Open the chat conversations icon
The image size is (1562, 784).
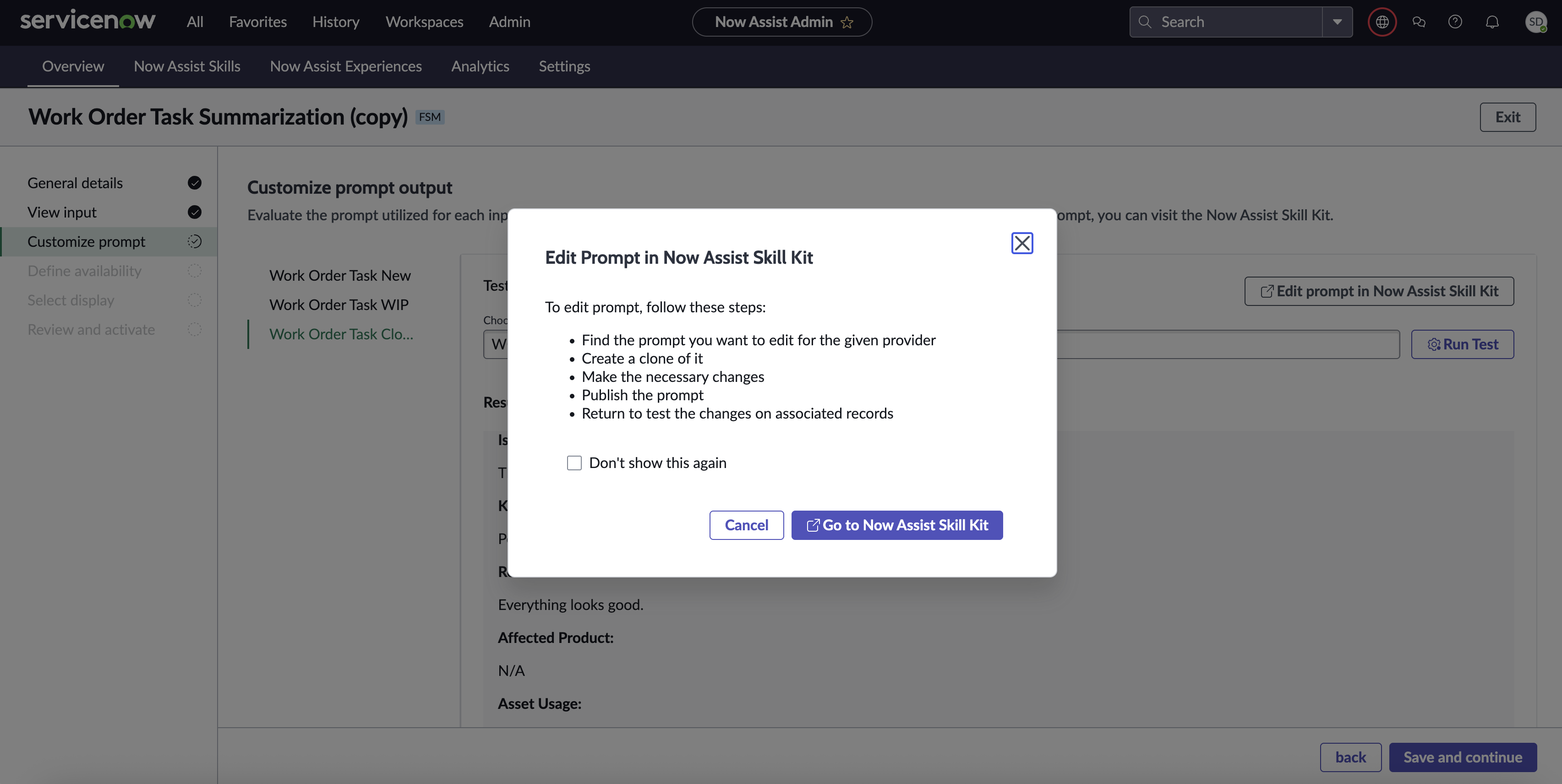click(x=1419, y=22)
